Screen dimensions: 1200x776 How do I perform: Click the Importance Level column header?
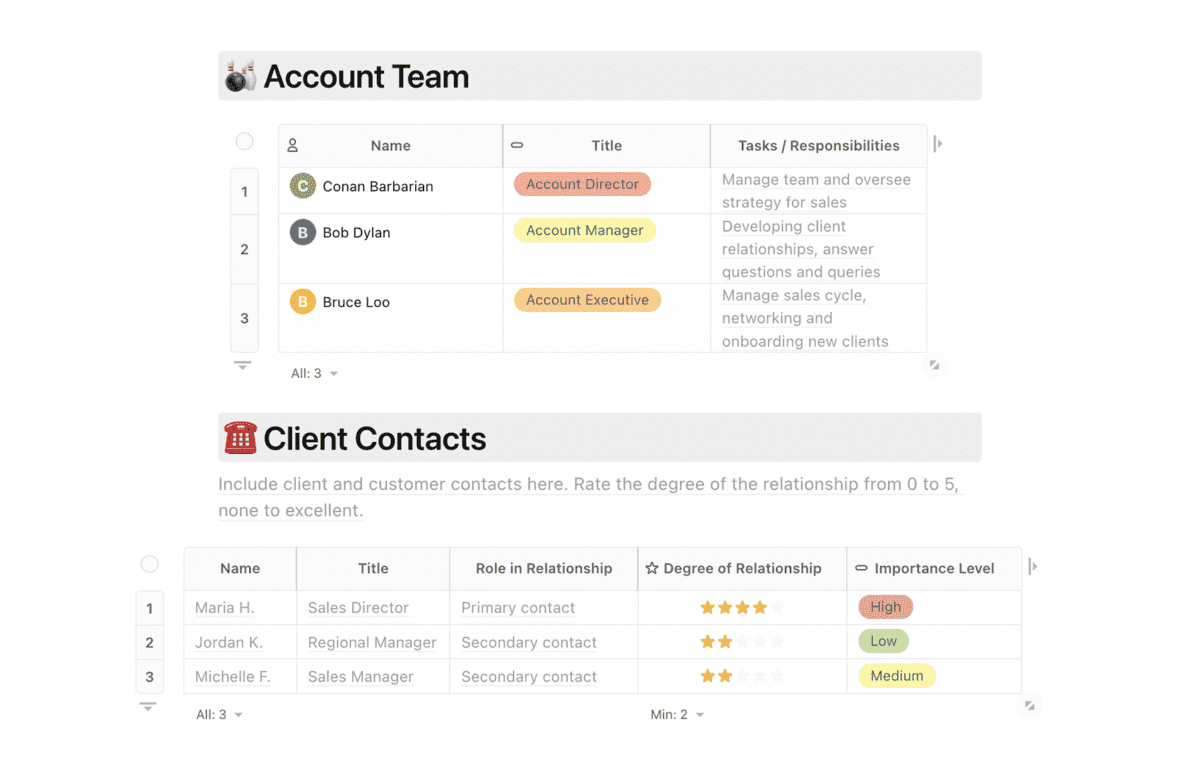[934, 568]
